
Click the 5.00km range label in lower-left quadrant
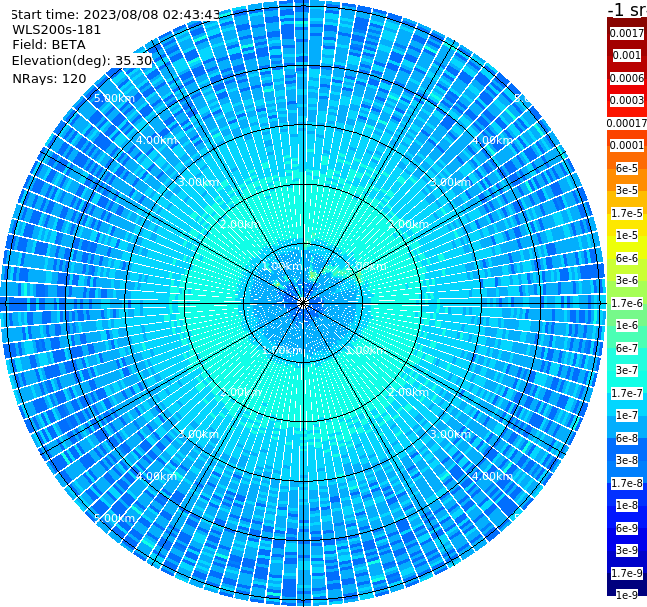coord(114,518)
